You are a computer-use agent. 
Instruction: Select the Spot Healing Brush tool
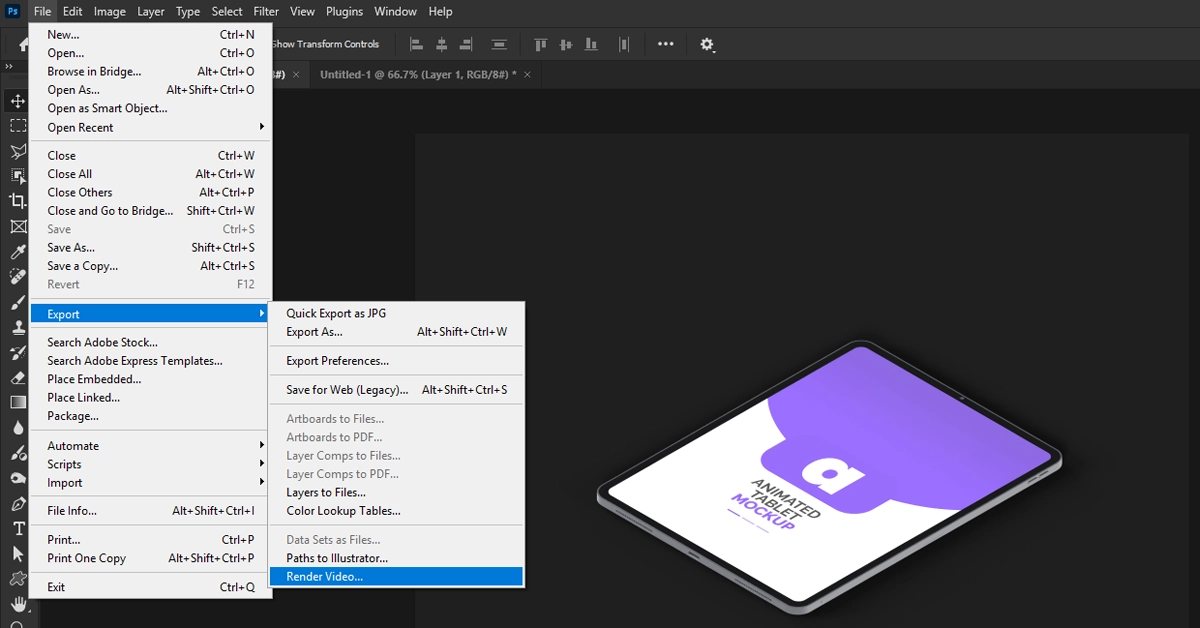point(18,276)
